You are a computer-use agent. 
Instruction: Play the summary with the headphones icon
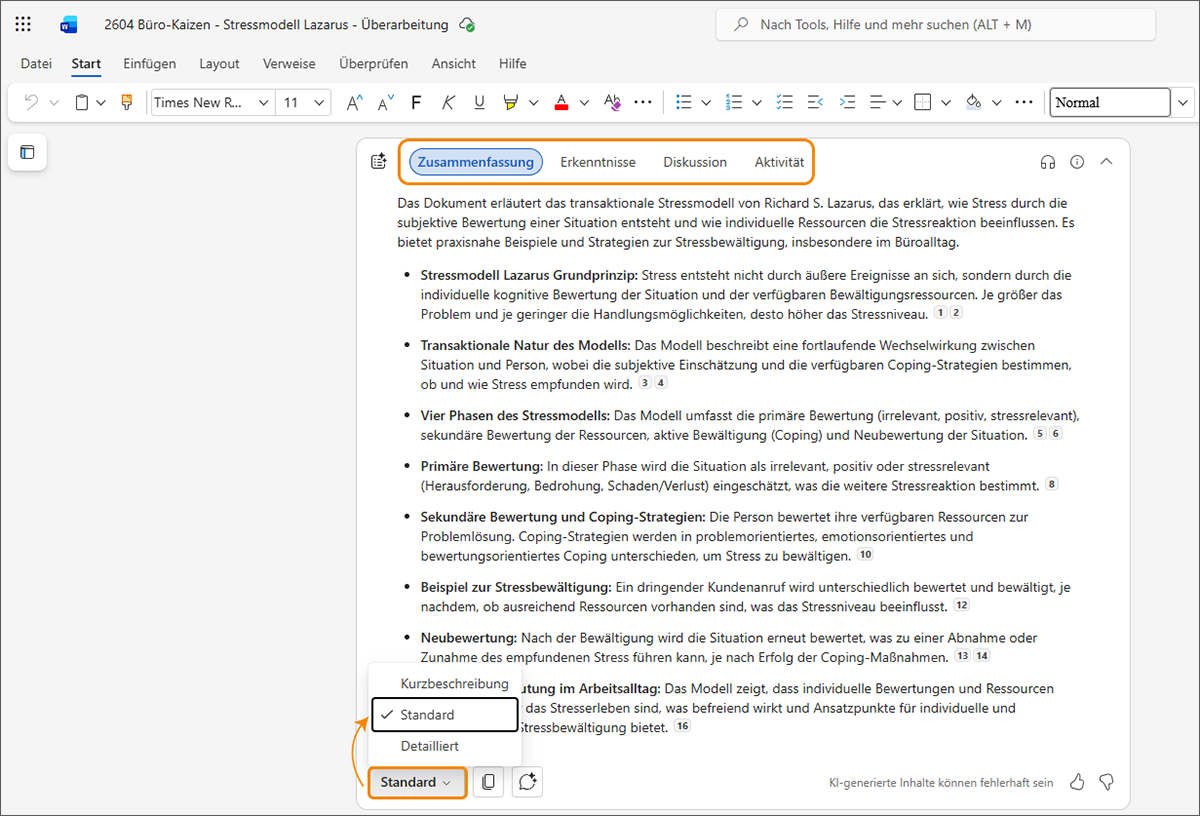point(1048,162)
